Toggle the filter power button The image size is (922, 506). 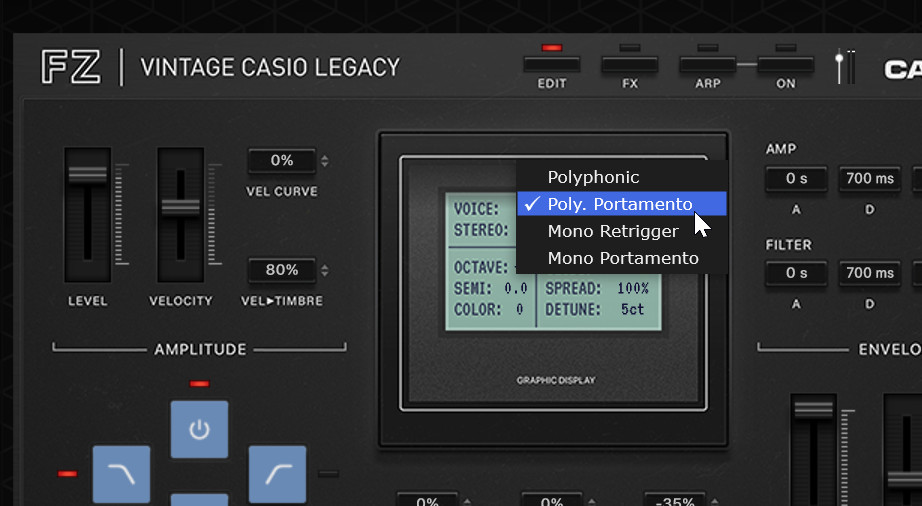click(199, 430)
